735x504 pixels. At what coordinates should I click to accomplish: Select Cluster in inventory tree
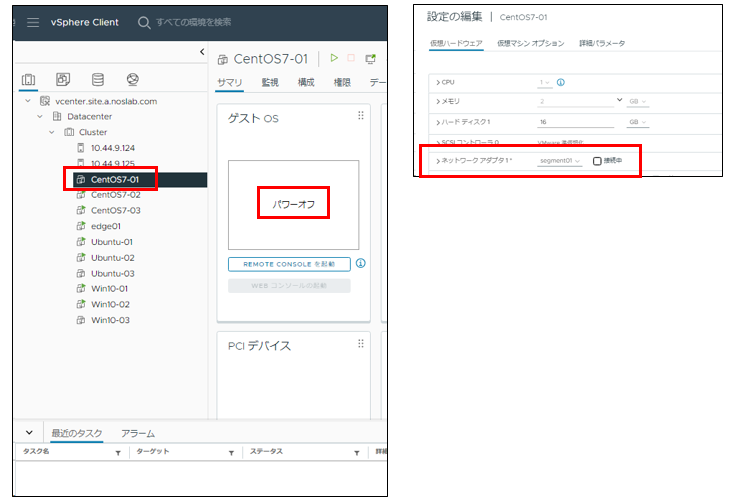point(93,132)
